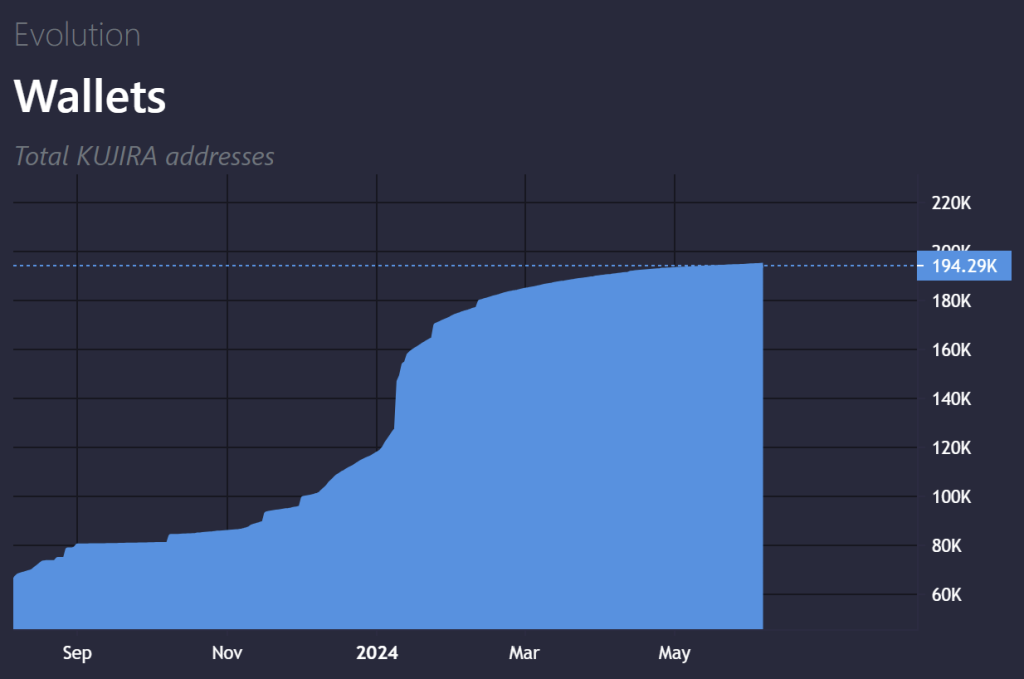
Task: Click the 120K value axis label
Action: pos(951,448)
